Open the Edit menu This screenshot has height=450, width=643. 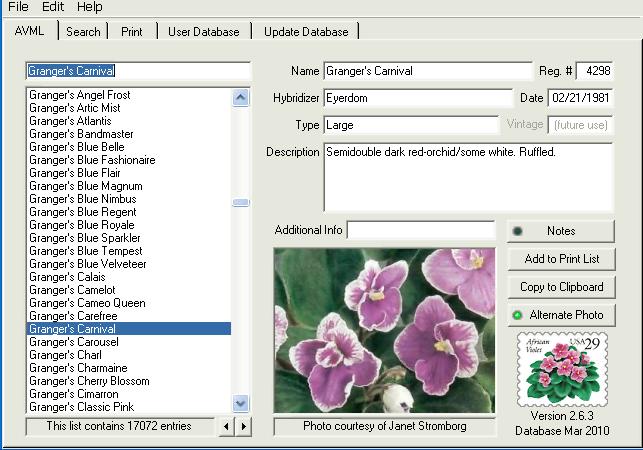click(x=53, y=7)
